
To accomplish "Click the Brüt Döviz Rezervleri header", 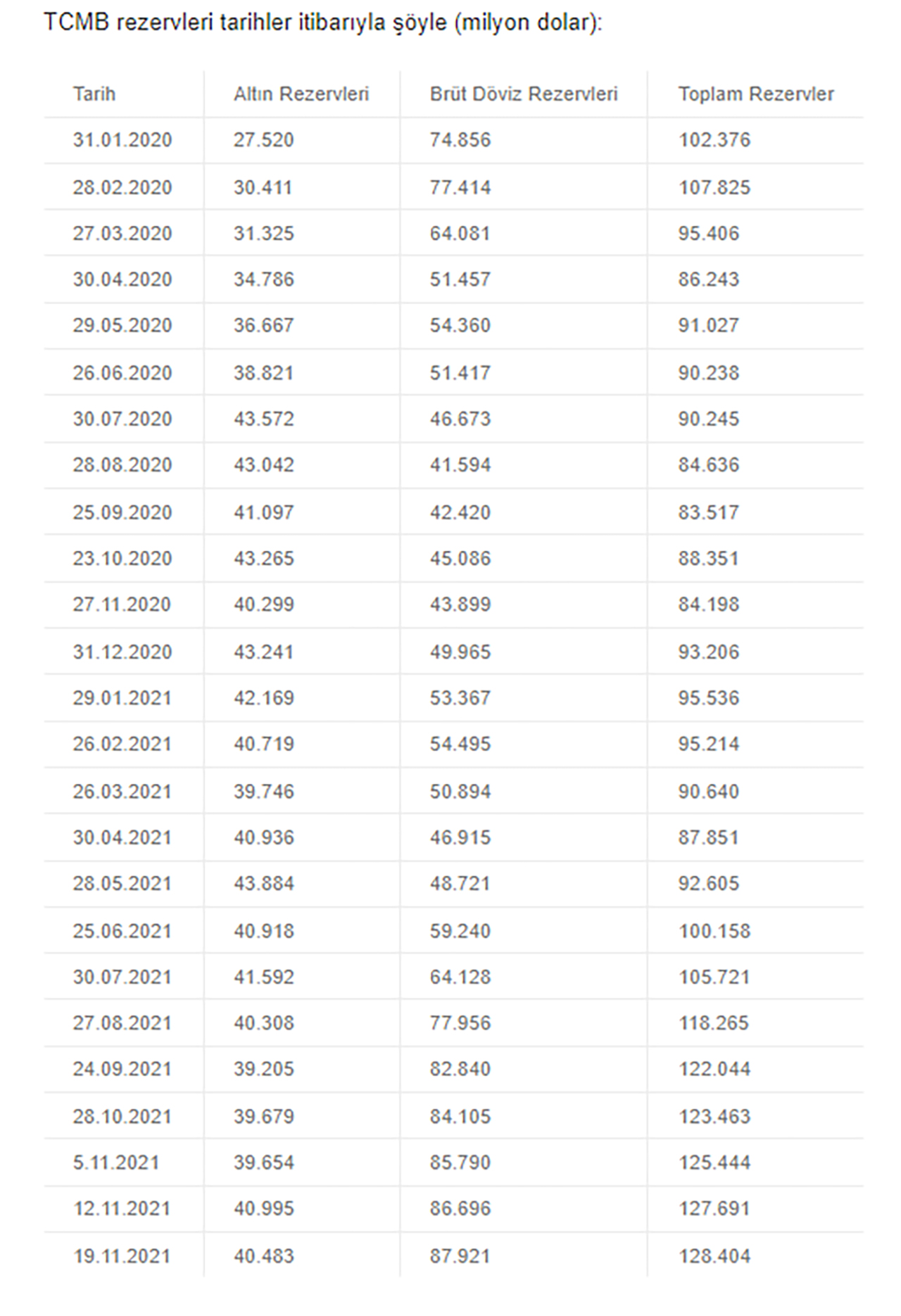I will pyautogui.click(x=523, y=94).
